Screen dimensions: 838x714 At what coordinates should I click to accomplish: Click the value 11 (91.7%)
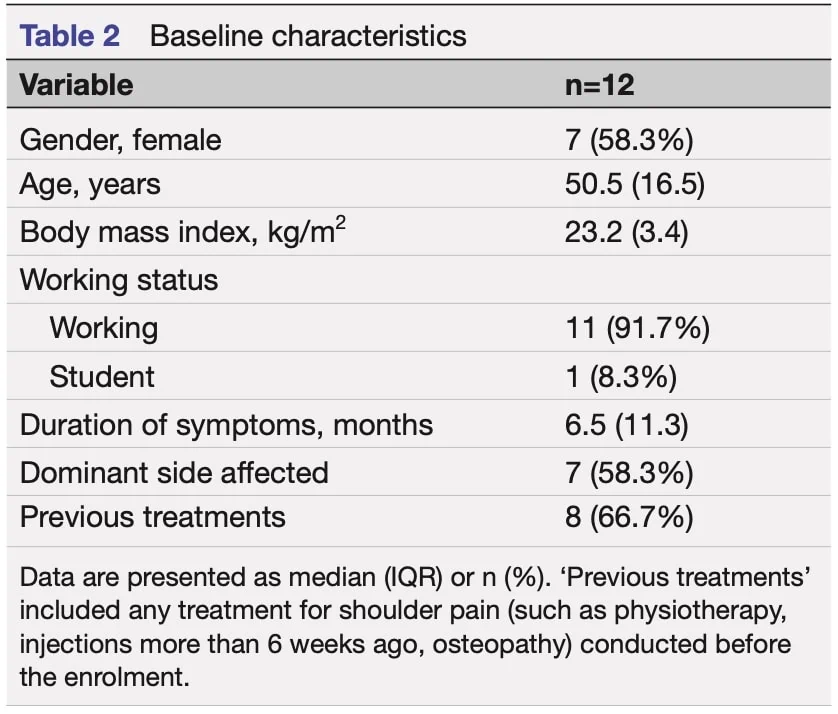[638, 328]
